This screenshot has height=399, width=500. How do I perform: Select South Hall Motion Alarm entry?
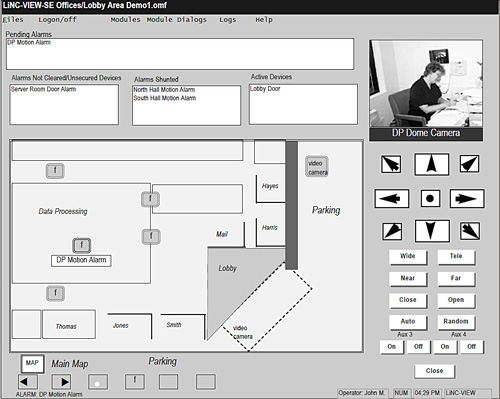tap(165, 98)
